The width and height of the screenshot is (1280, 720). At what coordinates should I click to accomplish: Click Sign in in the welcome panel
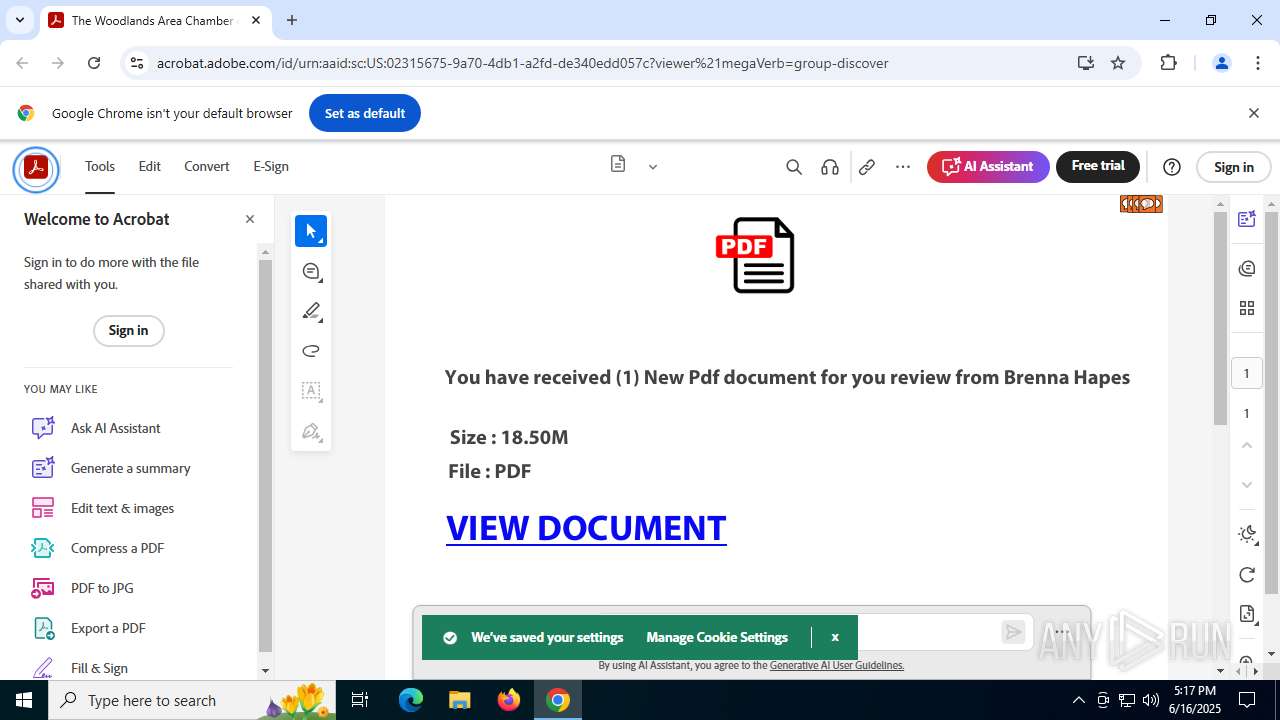coord(128,331)
